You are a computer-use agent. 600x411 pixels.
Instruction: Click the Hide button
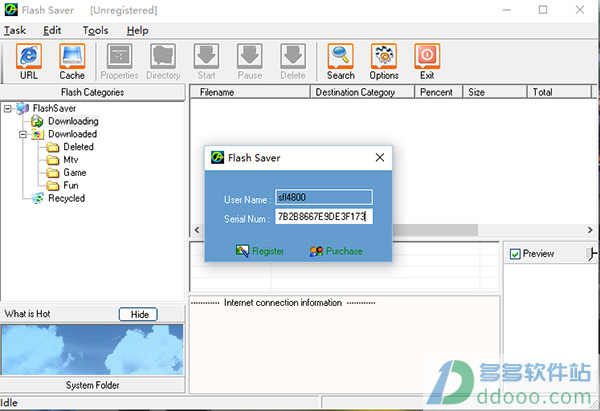[x=138, y=314]
